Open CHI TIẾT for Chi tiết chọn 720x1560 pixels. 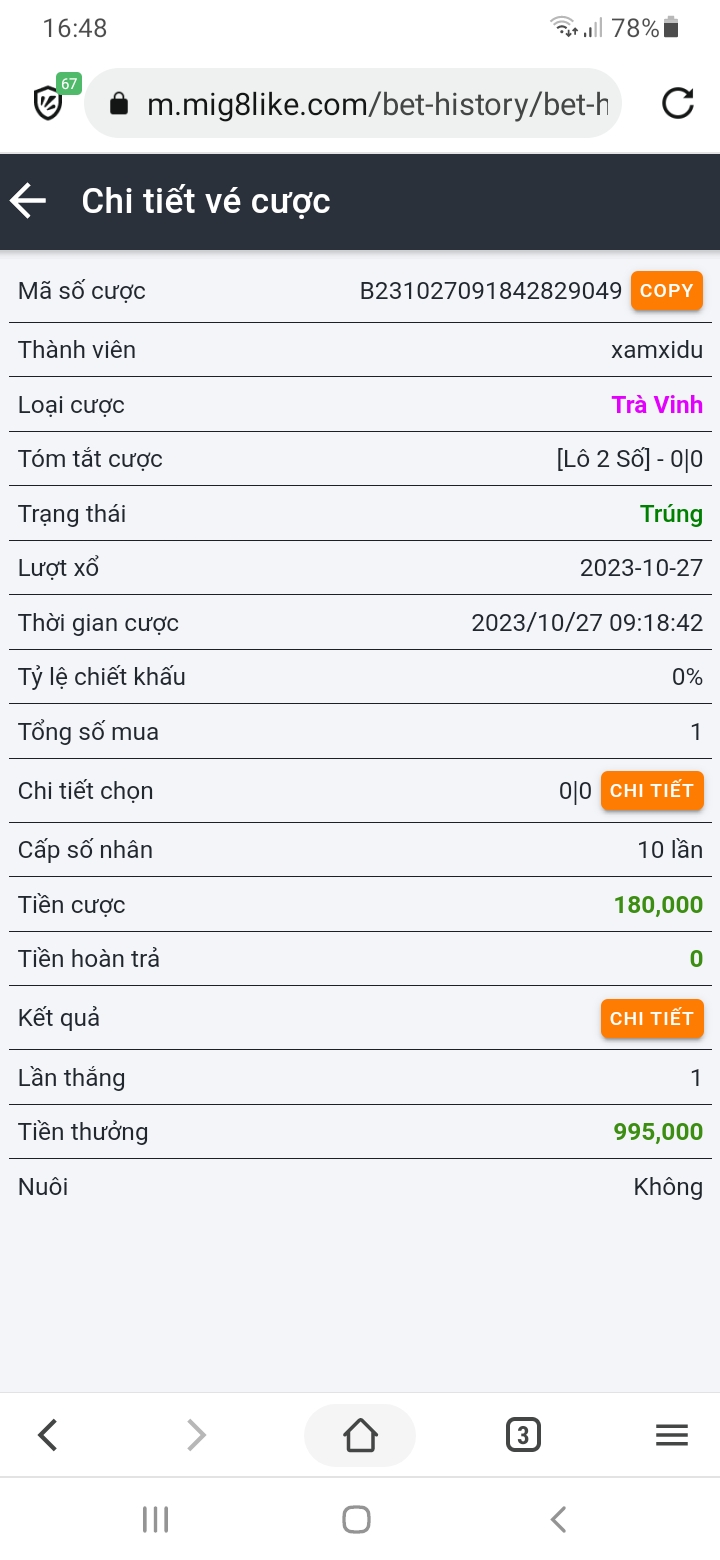click(x=652, y=791)
